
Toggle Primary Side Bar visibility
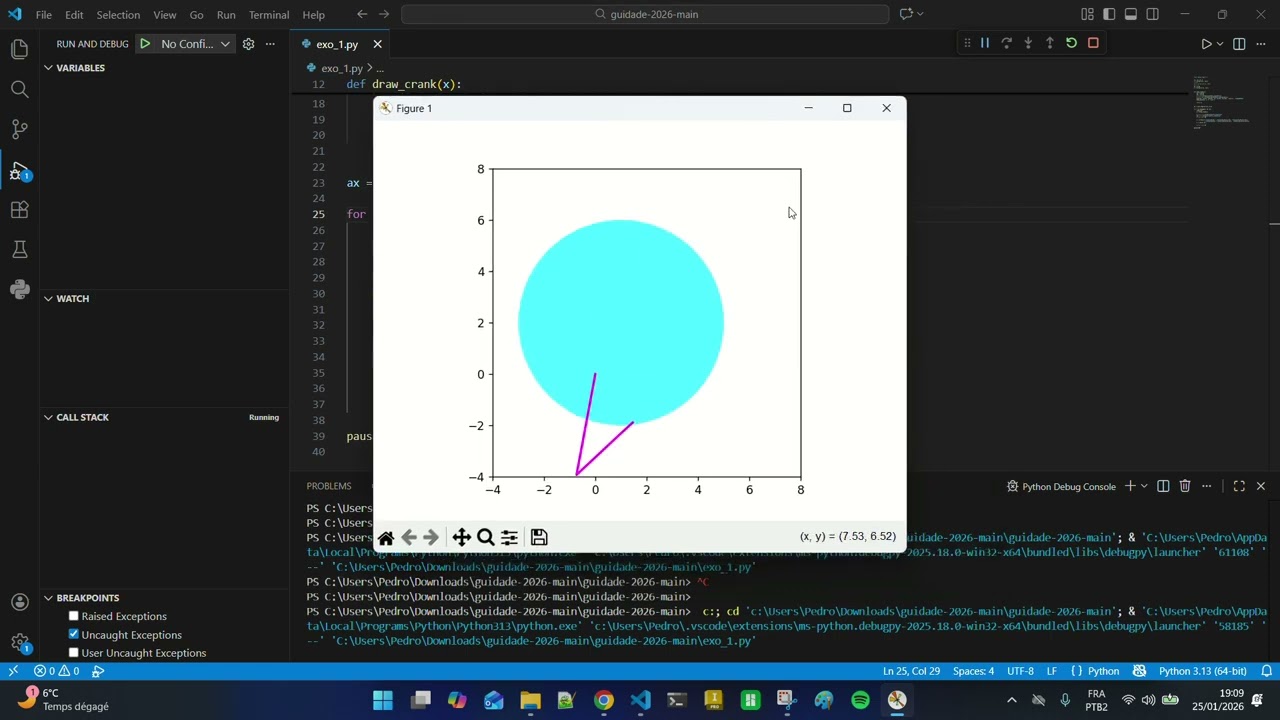pyautogui.click(x=1109, y=14)
